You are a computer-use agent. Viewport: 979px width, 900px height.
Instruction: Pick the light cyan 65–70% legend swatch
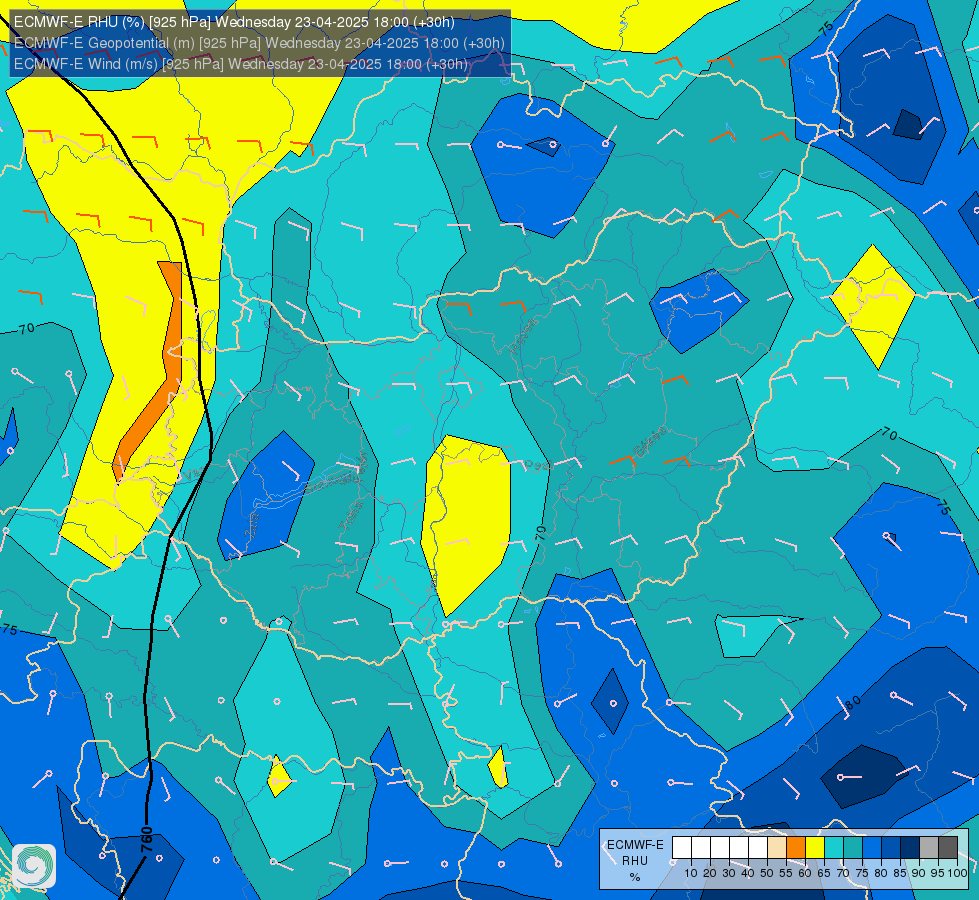(x=834, y=847)
